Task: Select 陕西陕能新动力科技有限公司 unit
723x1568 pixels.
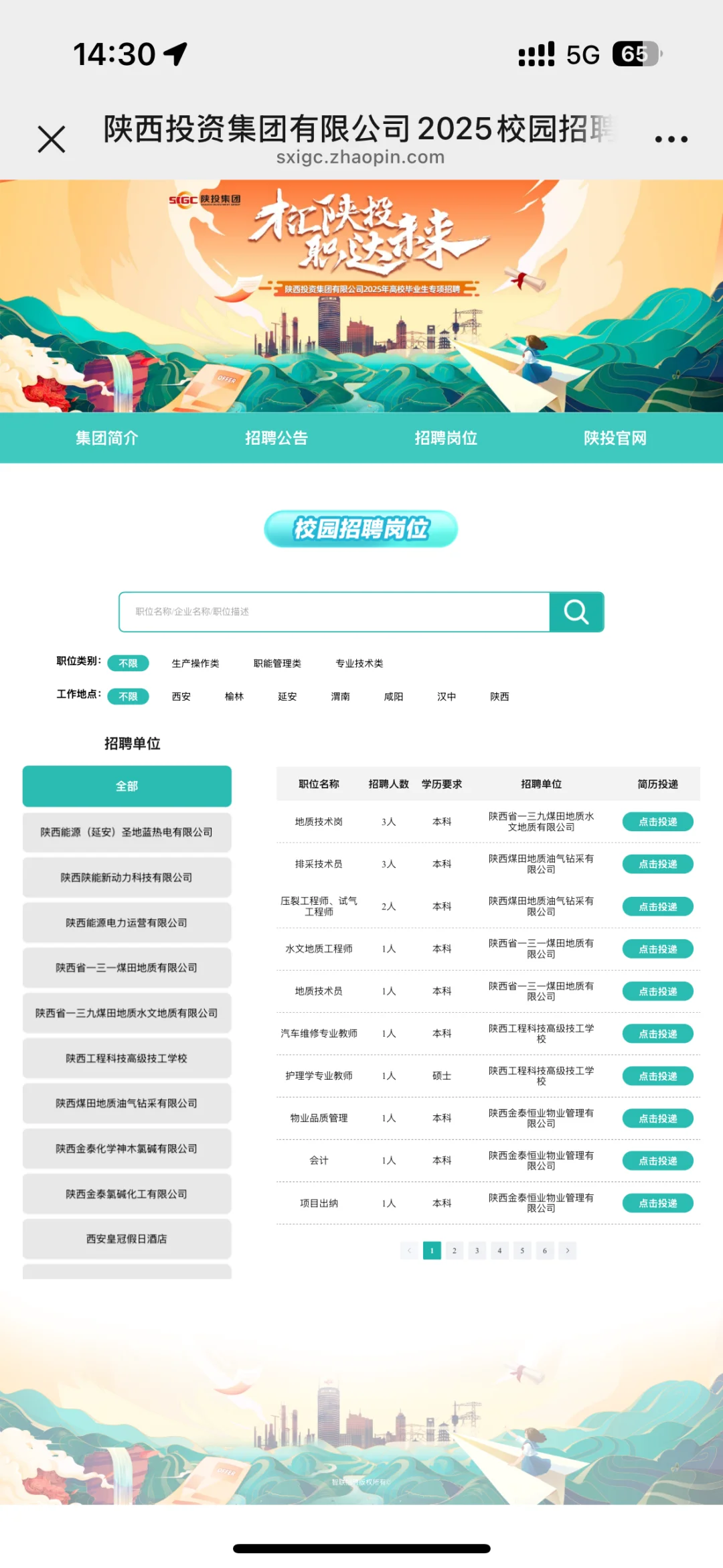Action: click(x=127, y=877)
